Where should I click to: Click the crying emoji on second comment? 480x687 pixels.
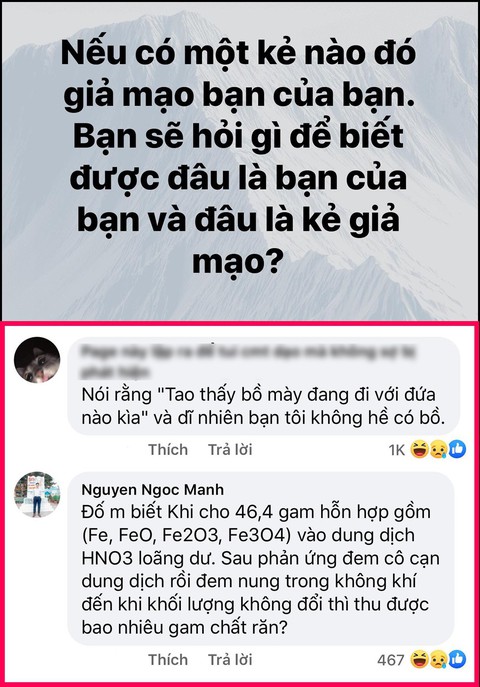pos(438,659)
